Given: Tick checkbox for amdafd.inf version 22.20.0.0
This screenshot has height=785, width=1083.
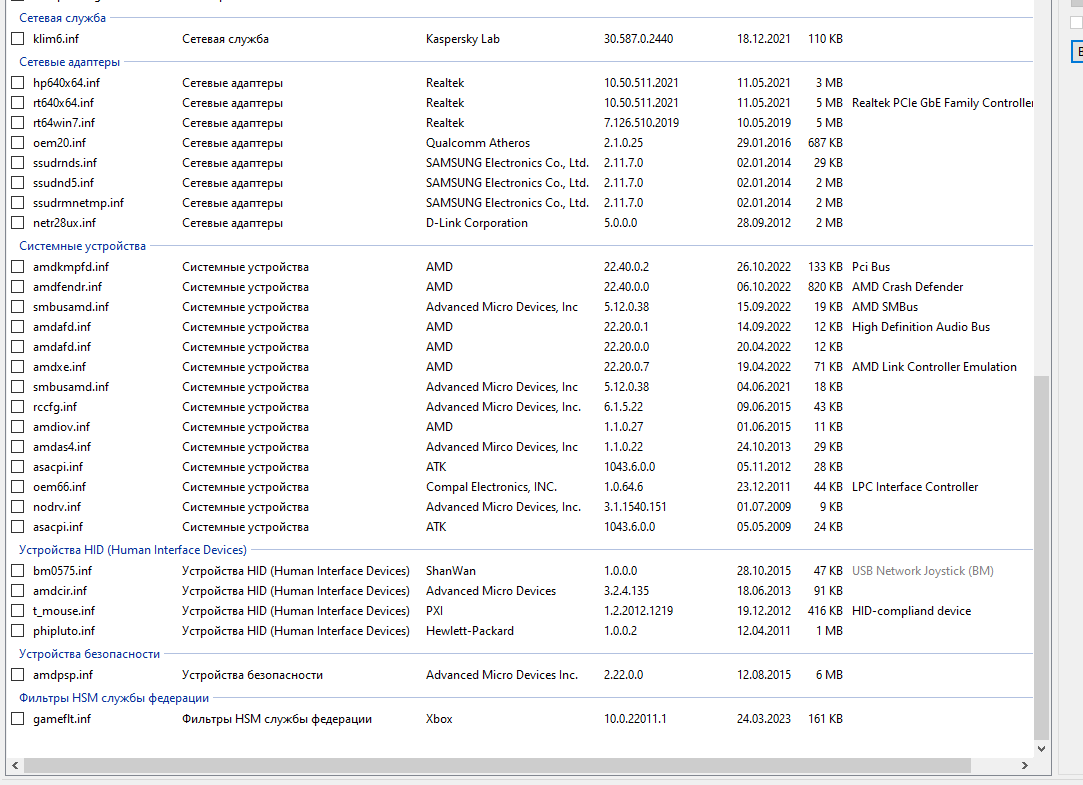Looking at the screenshot, I should click(18, 347).
